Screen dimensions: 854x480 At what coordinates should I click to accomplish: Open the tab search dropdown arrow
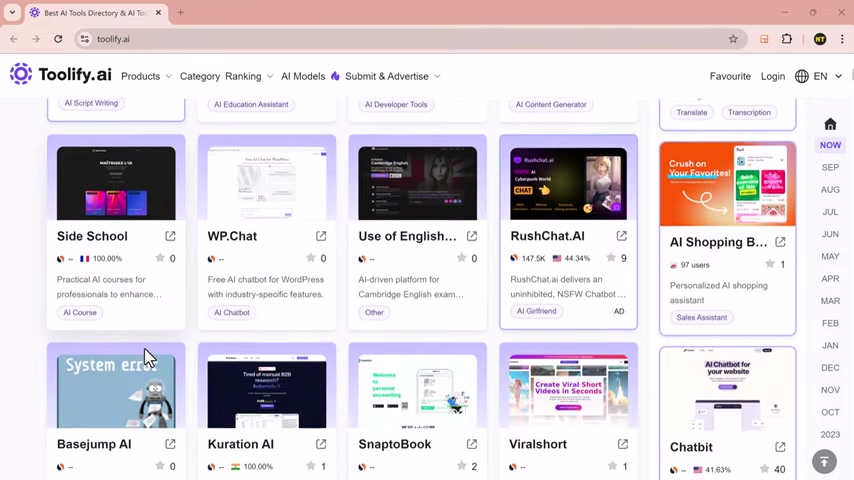[12, 12]
